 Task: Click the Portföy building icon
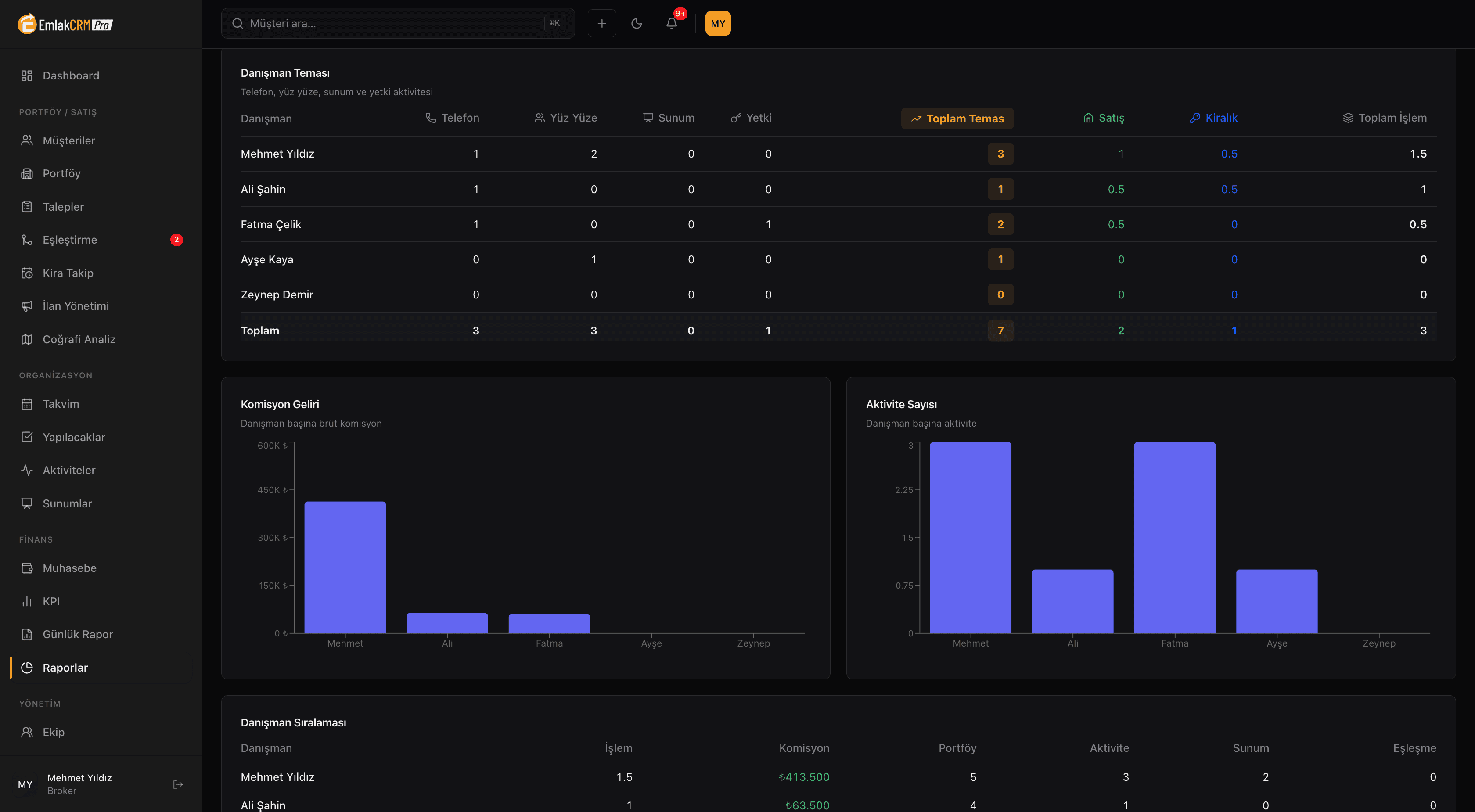27,173
